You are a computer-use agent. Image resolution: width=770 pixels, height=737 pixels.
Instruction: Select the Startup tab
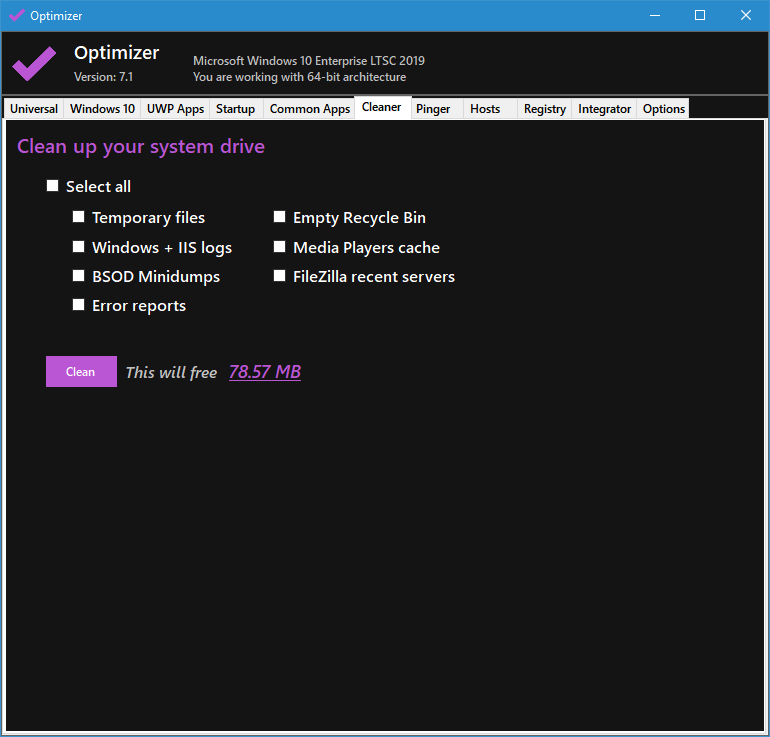[236, 109]
